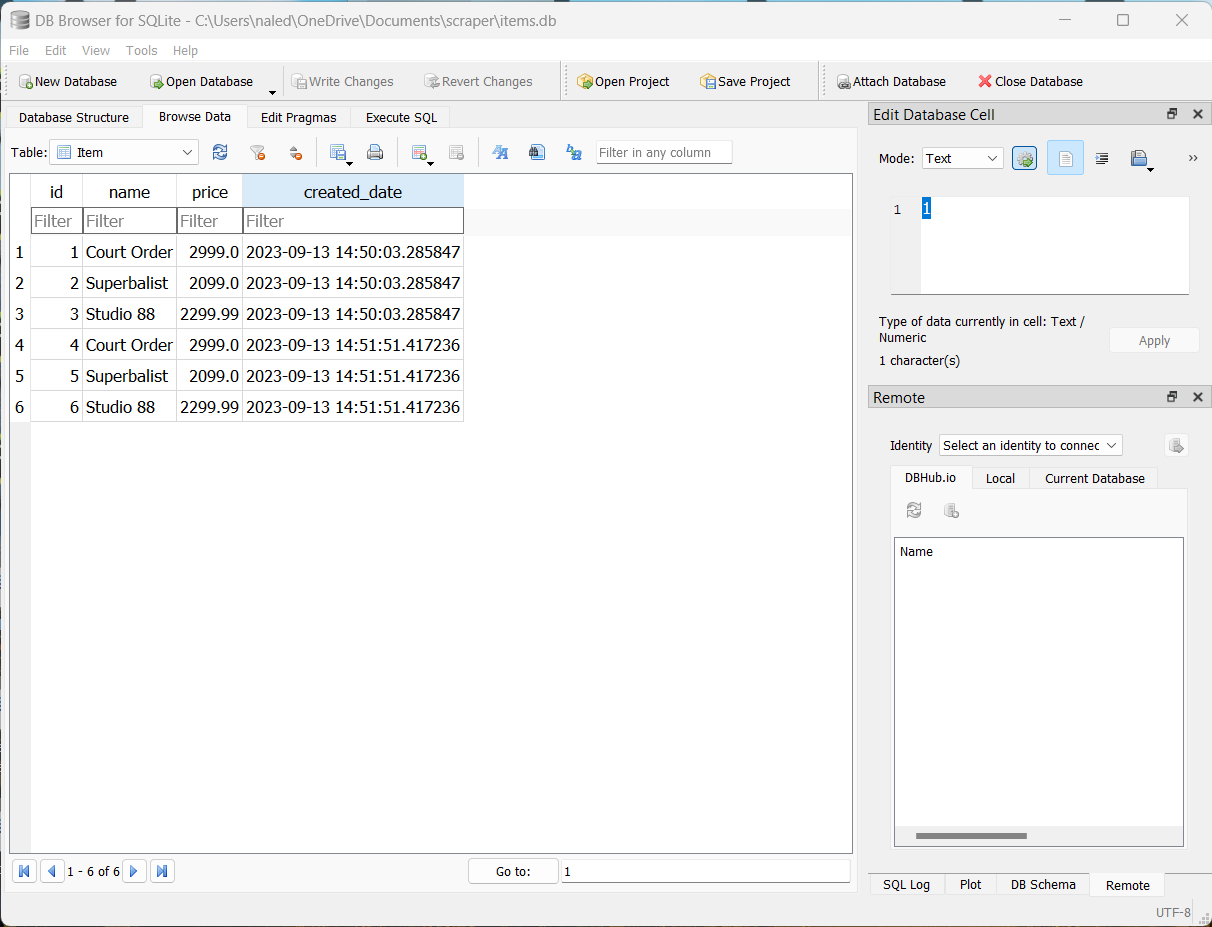Viewport: 1212px width, 927px height.
Task: Switch to the Local tab in Remote panel
Action: 1000,478
